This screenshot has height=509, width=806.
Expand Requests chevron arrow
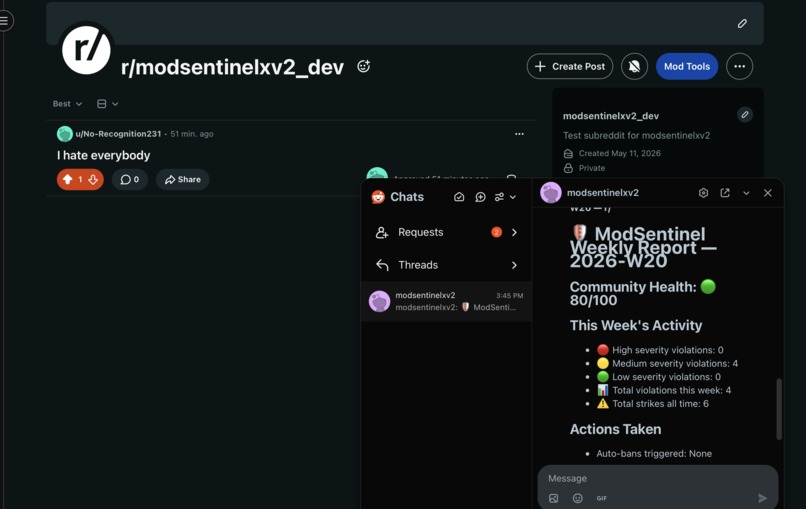click(x=514, y=232)
